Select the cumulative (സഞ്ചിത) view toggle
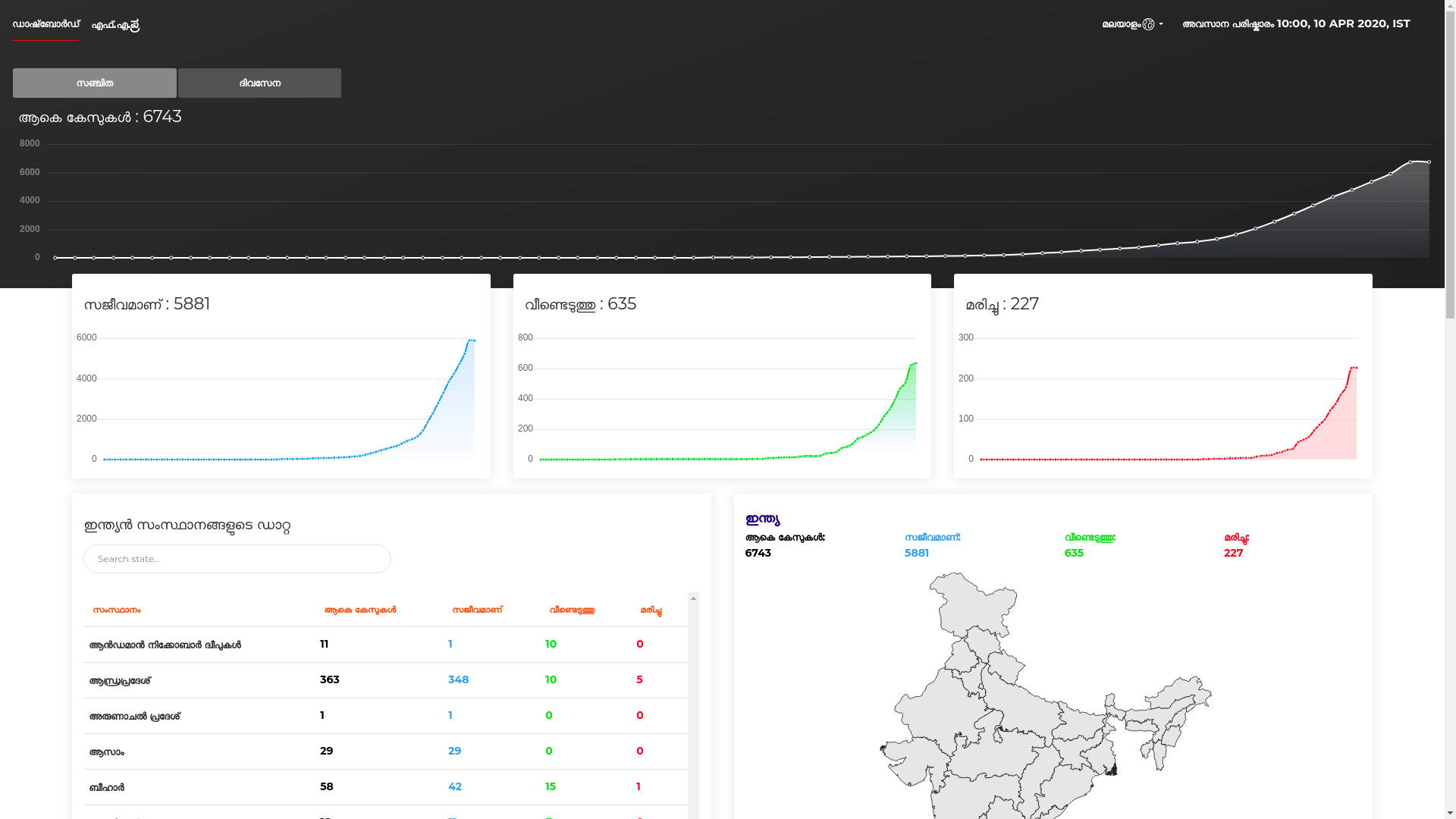This screenshot has height=819, width=1456. pyautogui.click(x=95, y=83)
